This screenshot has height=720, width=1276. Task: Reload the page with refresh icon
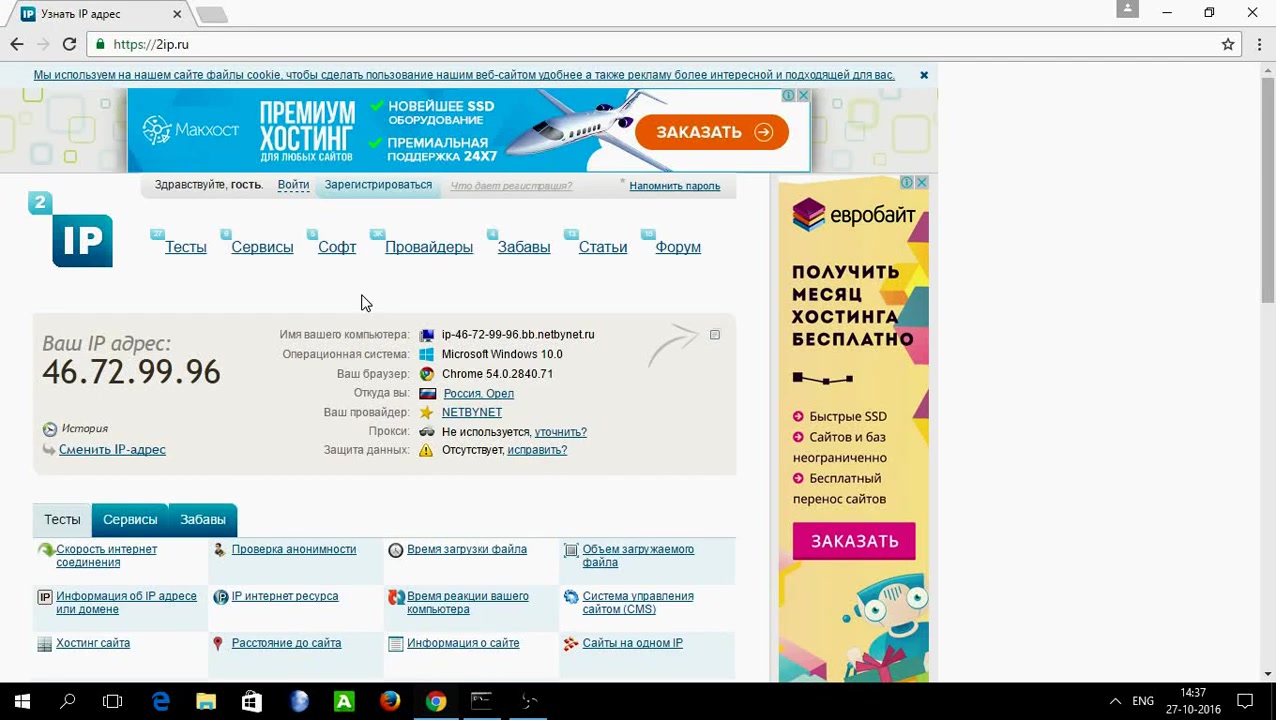click(69, 44)
